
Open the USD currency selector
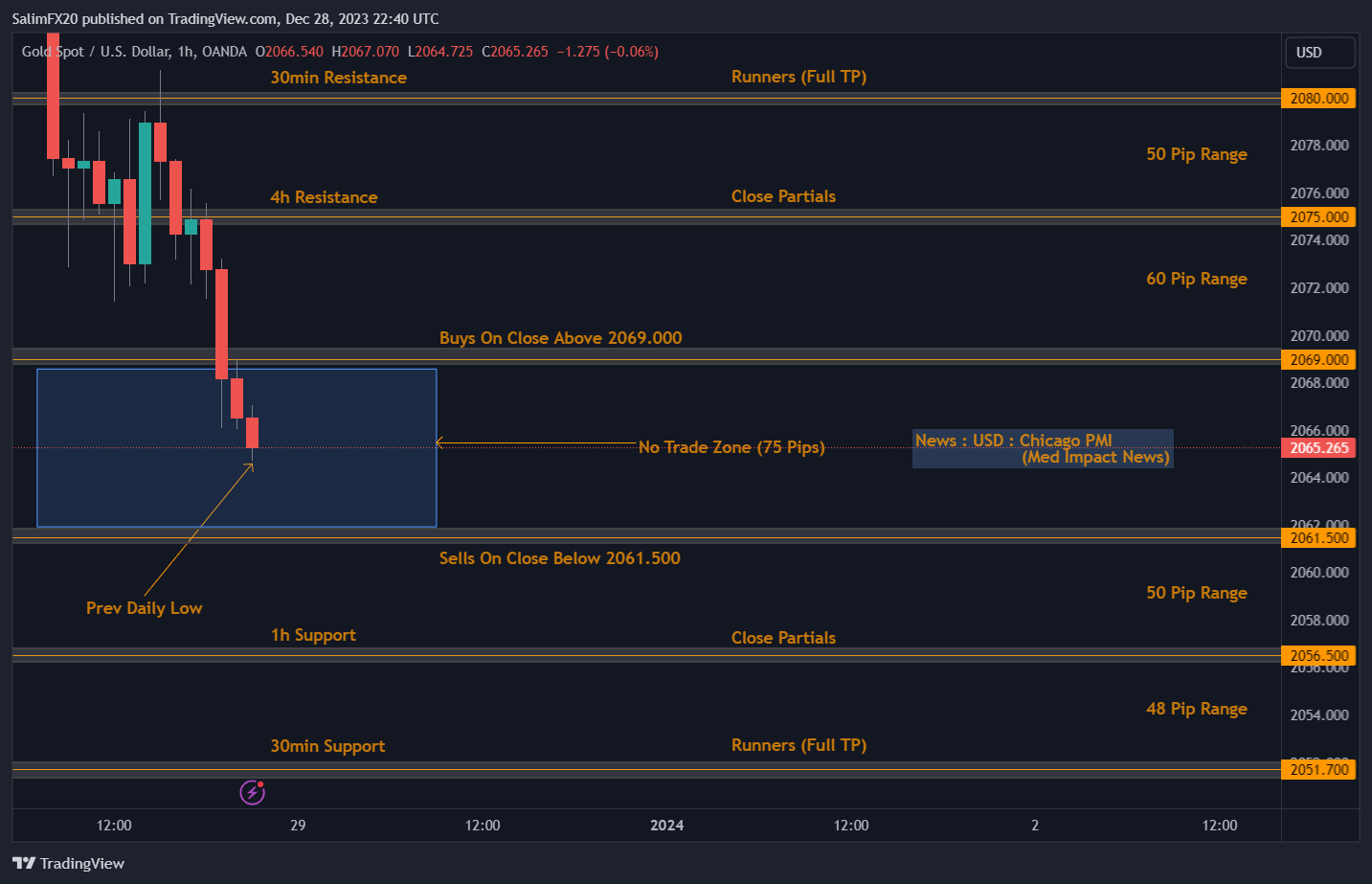[1319, 53]
